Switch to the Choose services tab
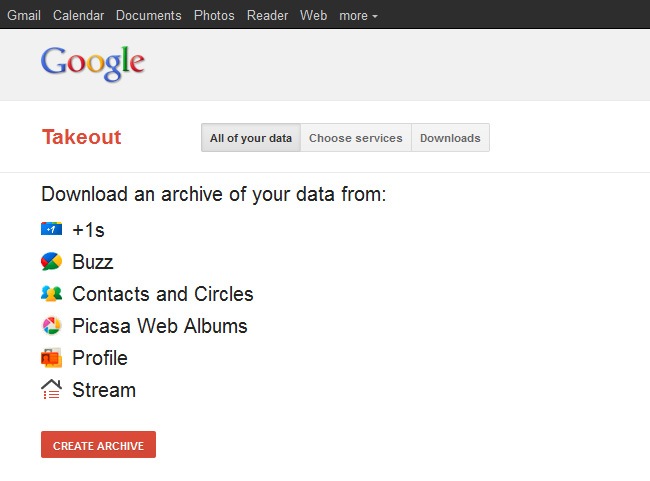This screenshot has height=481, width=650. point(355,138)
